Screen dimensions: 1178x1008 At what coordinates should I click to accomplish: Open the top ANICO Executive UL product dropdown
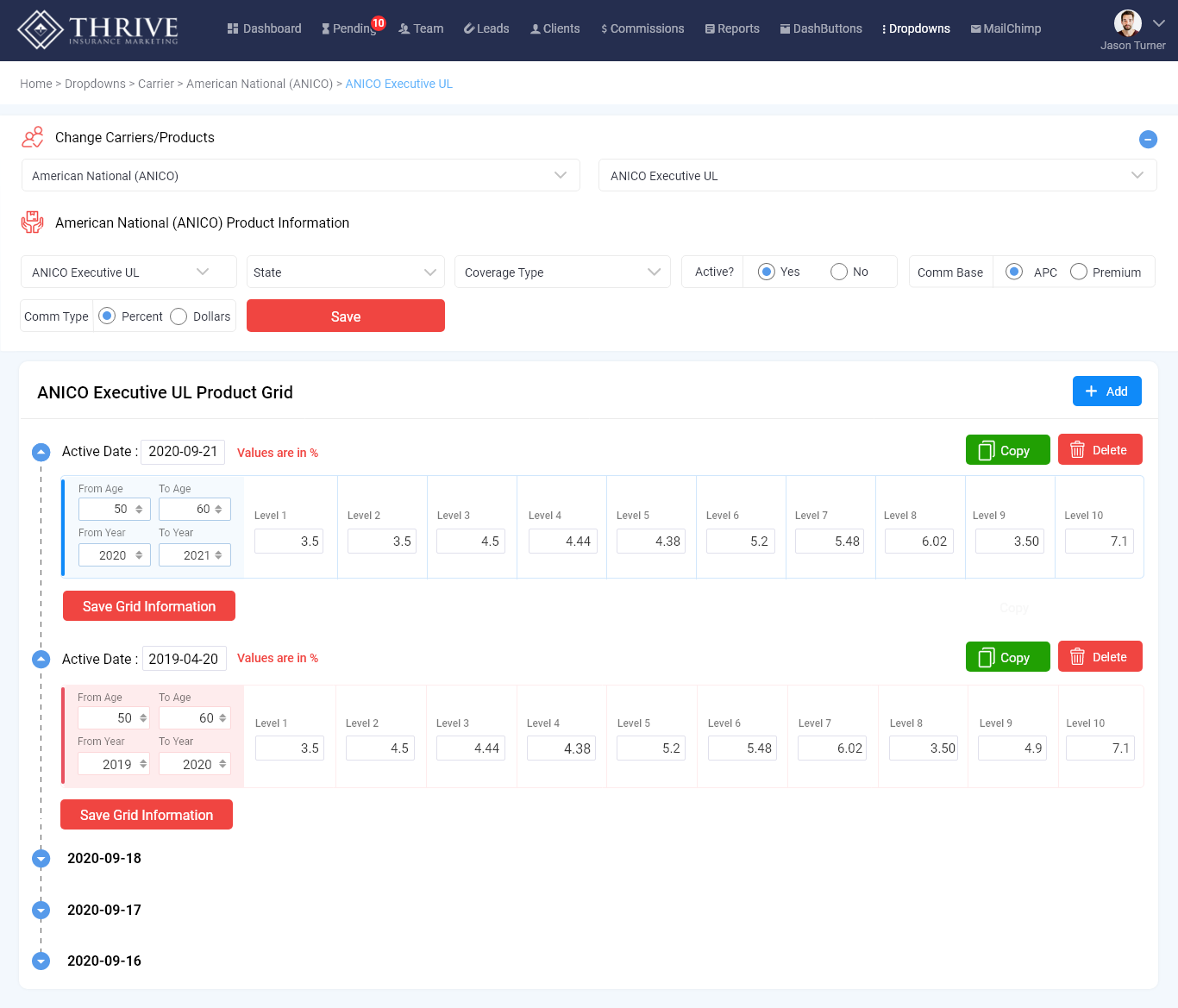click(877, 175)
